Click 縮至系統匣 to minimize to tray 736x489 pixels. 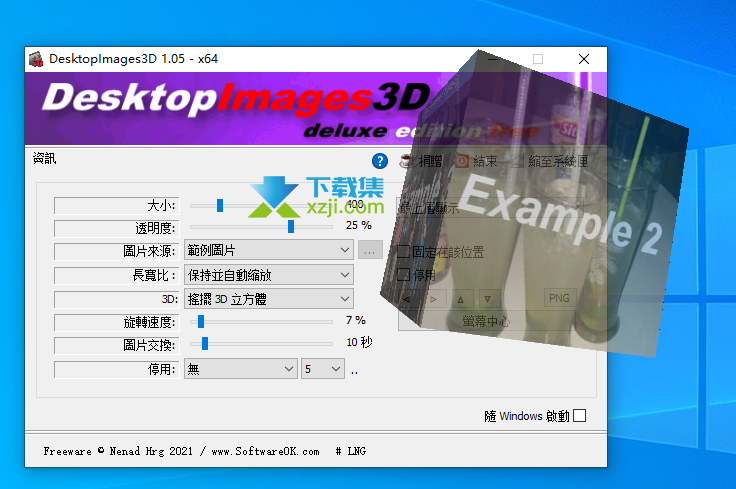558,161
